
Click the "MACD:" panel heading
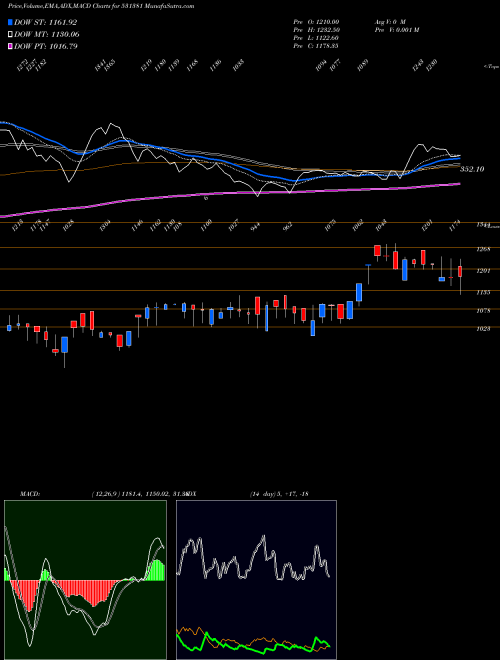(30, 494)
